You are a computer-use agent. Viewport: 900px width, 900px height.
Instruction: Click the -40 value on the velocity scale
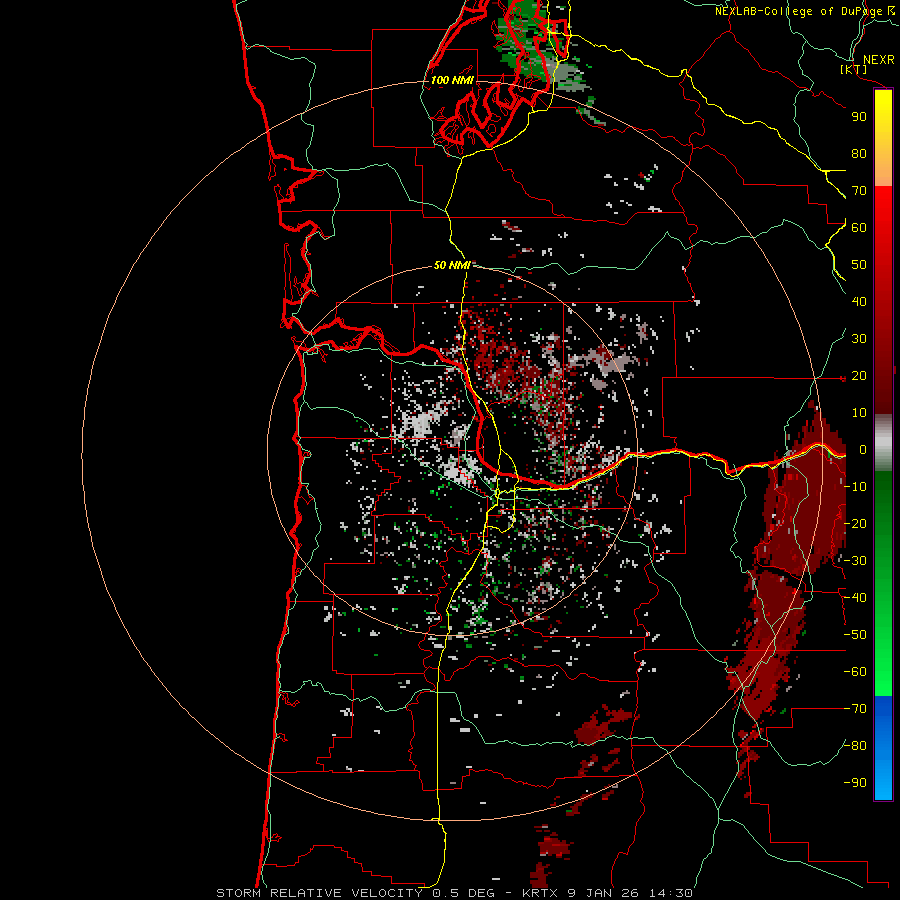point(855,598)
